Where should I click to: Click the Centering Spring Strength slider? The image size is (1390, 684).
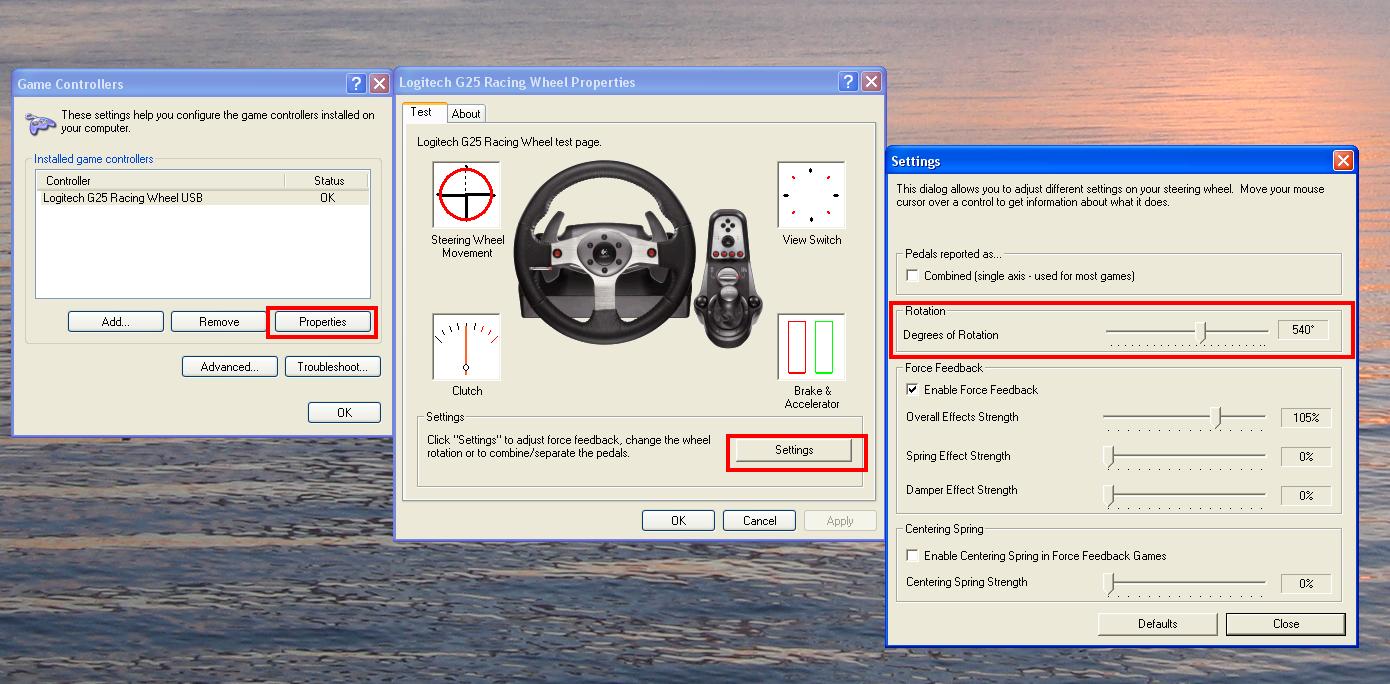1185,583
